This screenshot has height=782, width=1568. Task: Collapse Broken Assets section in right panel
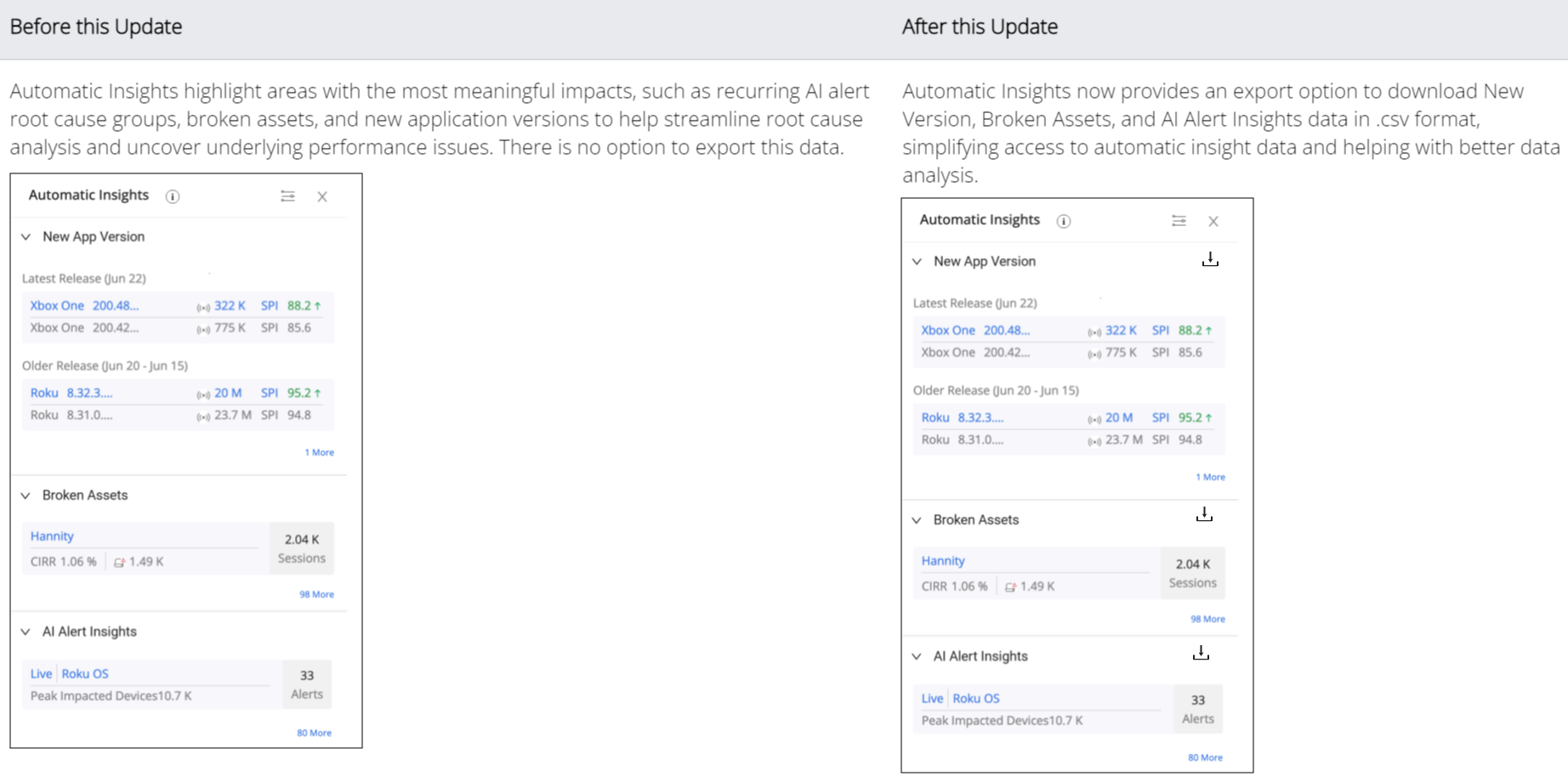(x=917, y=520)
